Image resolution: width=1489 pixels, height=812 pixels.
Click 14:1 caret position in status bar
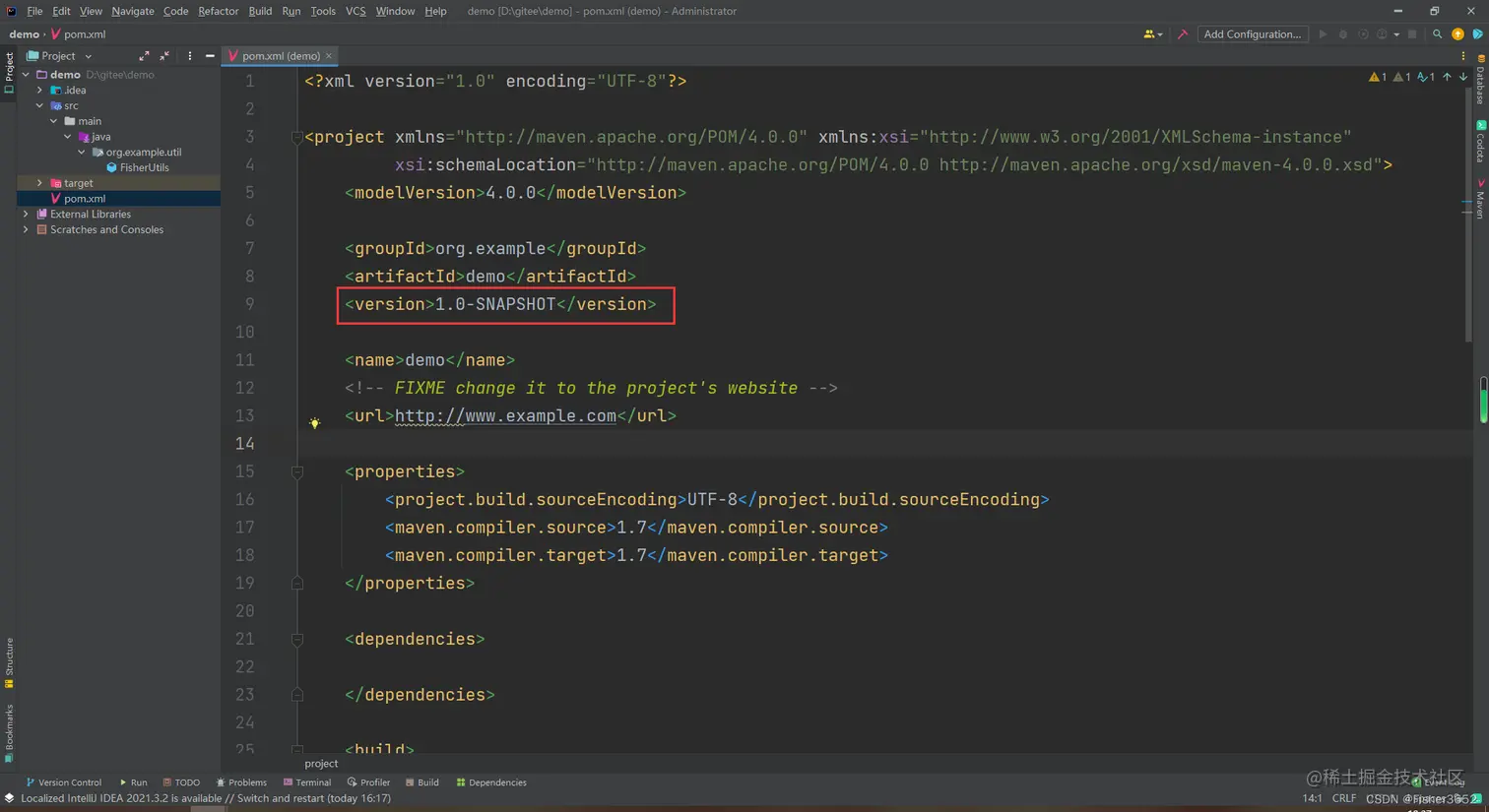(x=1312, y=798)
